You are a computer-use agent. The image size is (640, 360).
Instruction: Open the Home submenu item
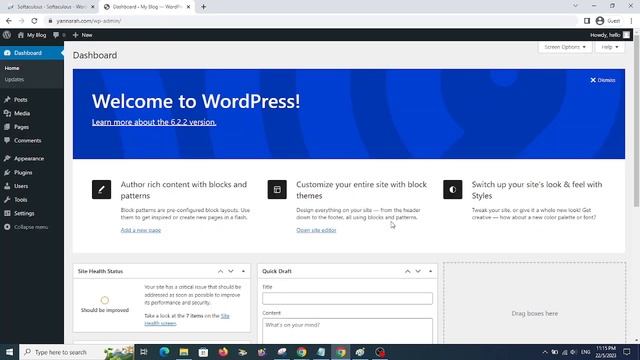(x=12, y=68)
